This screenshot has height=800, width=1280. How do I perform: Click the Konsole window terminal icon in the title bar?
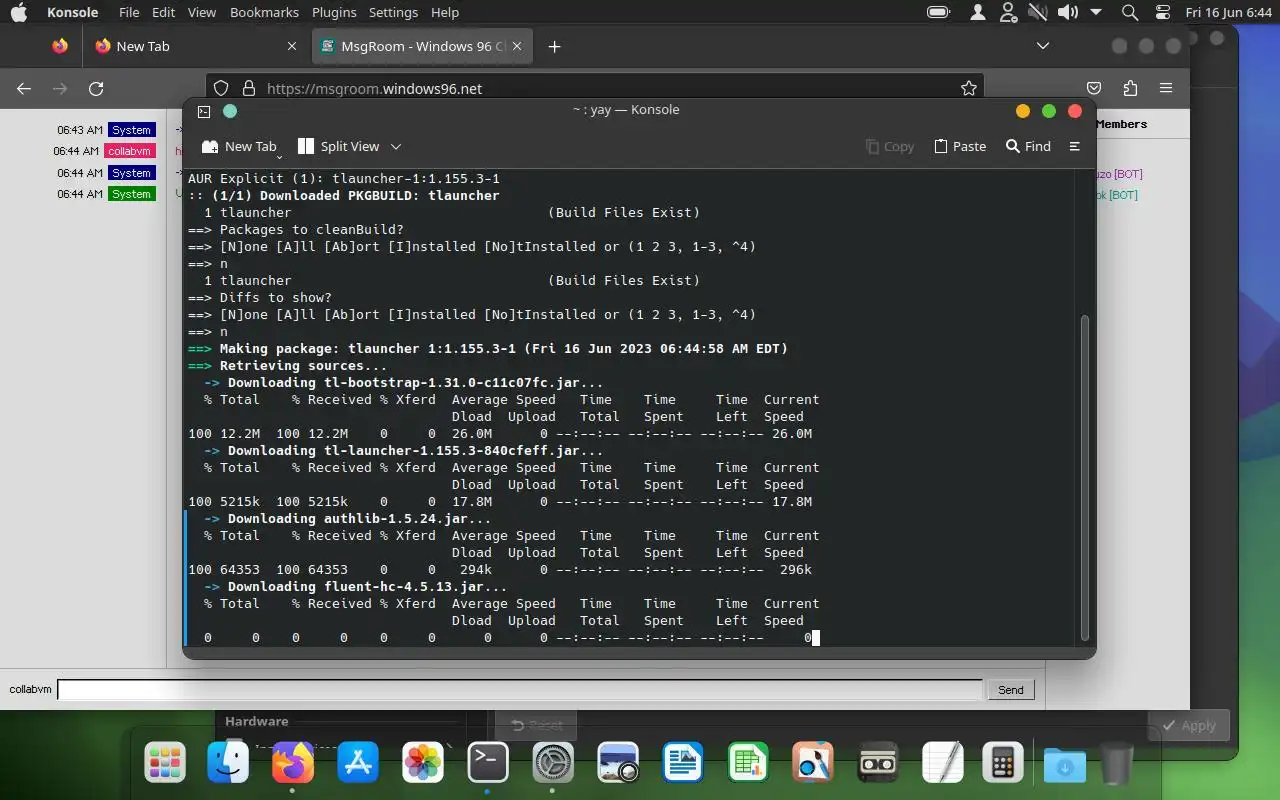tap(204, 112)
